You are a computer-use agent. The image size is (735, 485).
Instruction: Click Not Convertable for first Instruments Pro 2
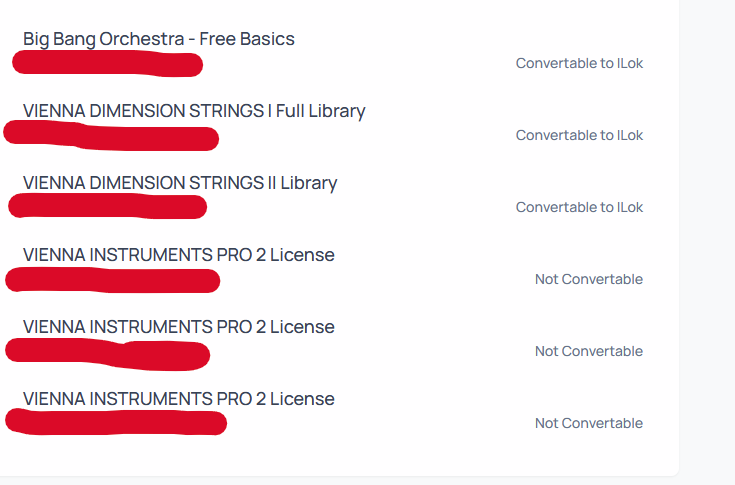pyautogui.click(x=589, y=279)
